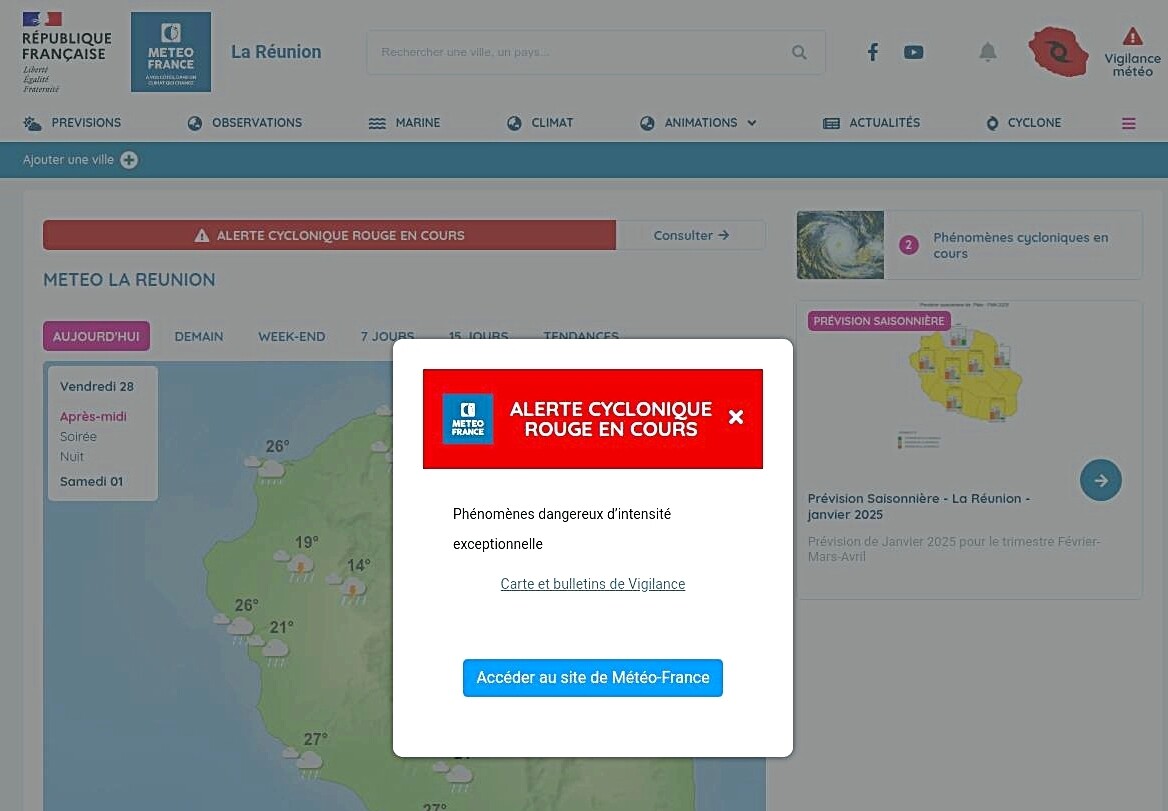This screenshot has height=811, width=1168.
Task: Open the hamburger menu icon
Action: (1129, 124)
